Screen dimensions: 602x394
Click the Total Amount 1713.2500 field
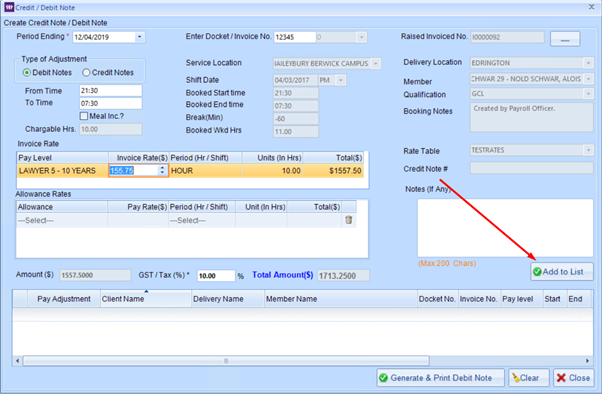click(343, 276)
